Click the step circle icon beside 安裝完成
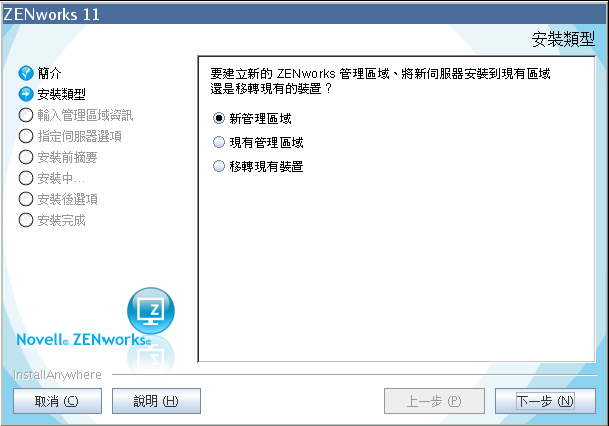 pyautogui.click(x=26, y=220)
